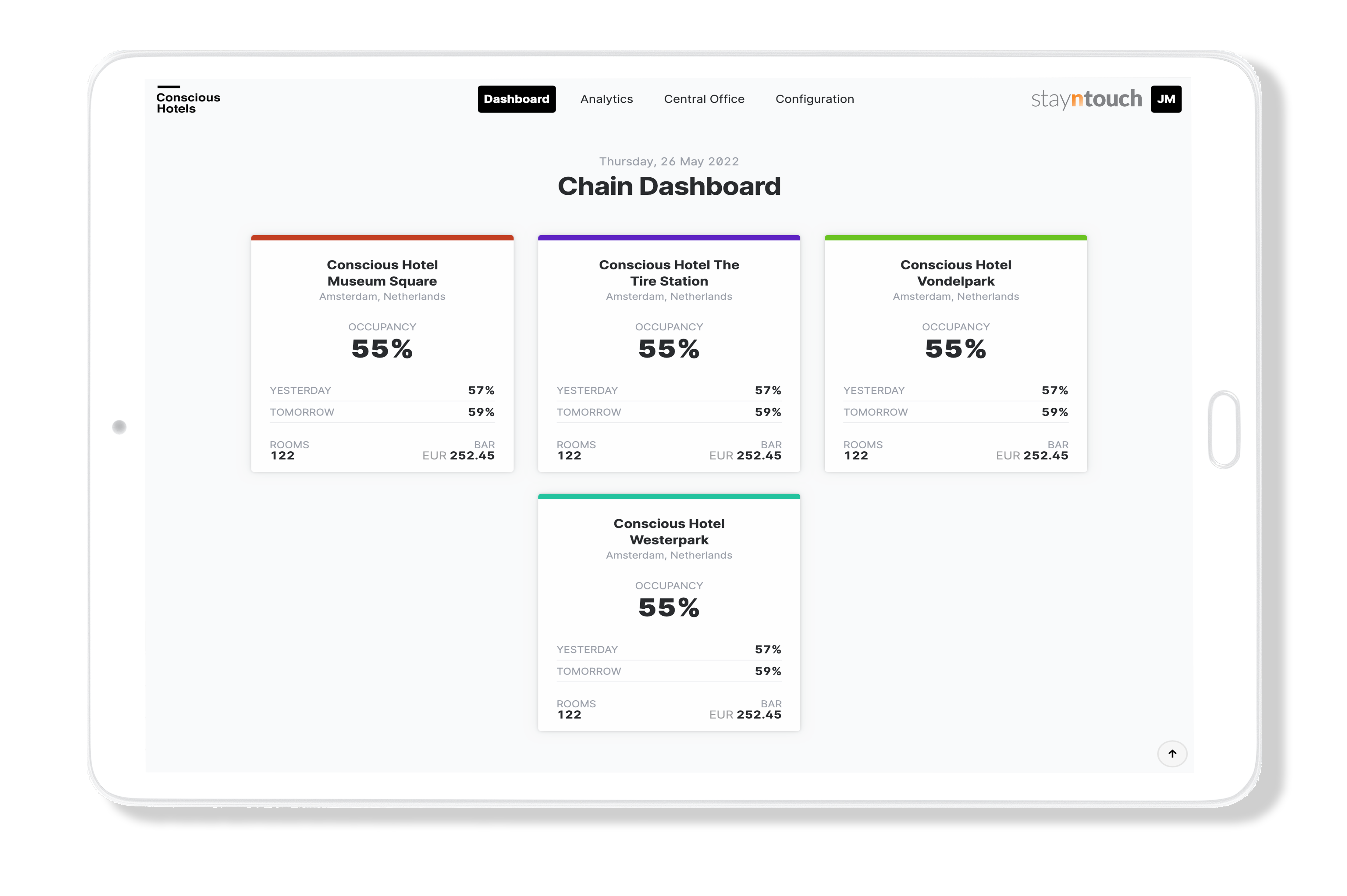
Task: Click Museum Square Amsterdam, Netherlands location
Action: tap(382, 297)
